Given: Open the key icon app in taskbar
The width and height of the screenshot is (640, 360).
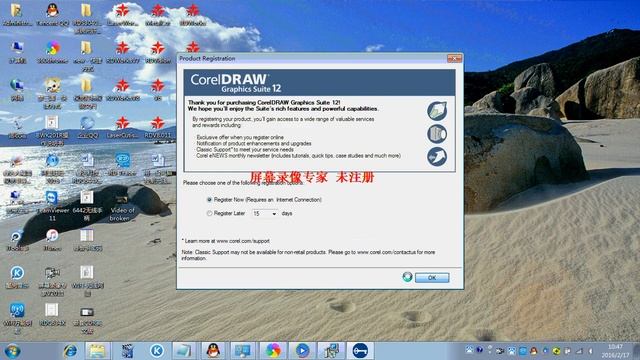Looking at the screenshot, I should (x=360, y=351).
